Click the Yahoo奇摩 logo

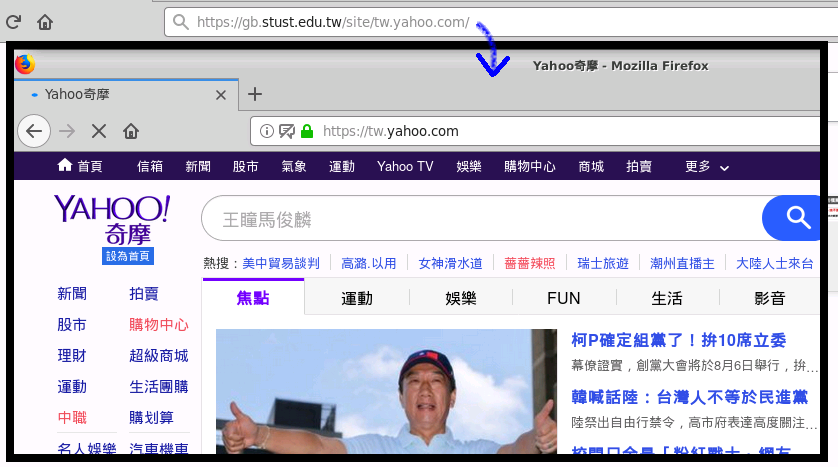[x=112, y=219]
